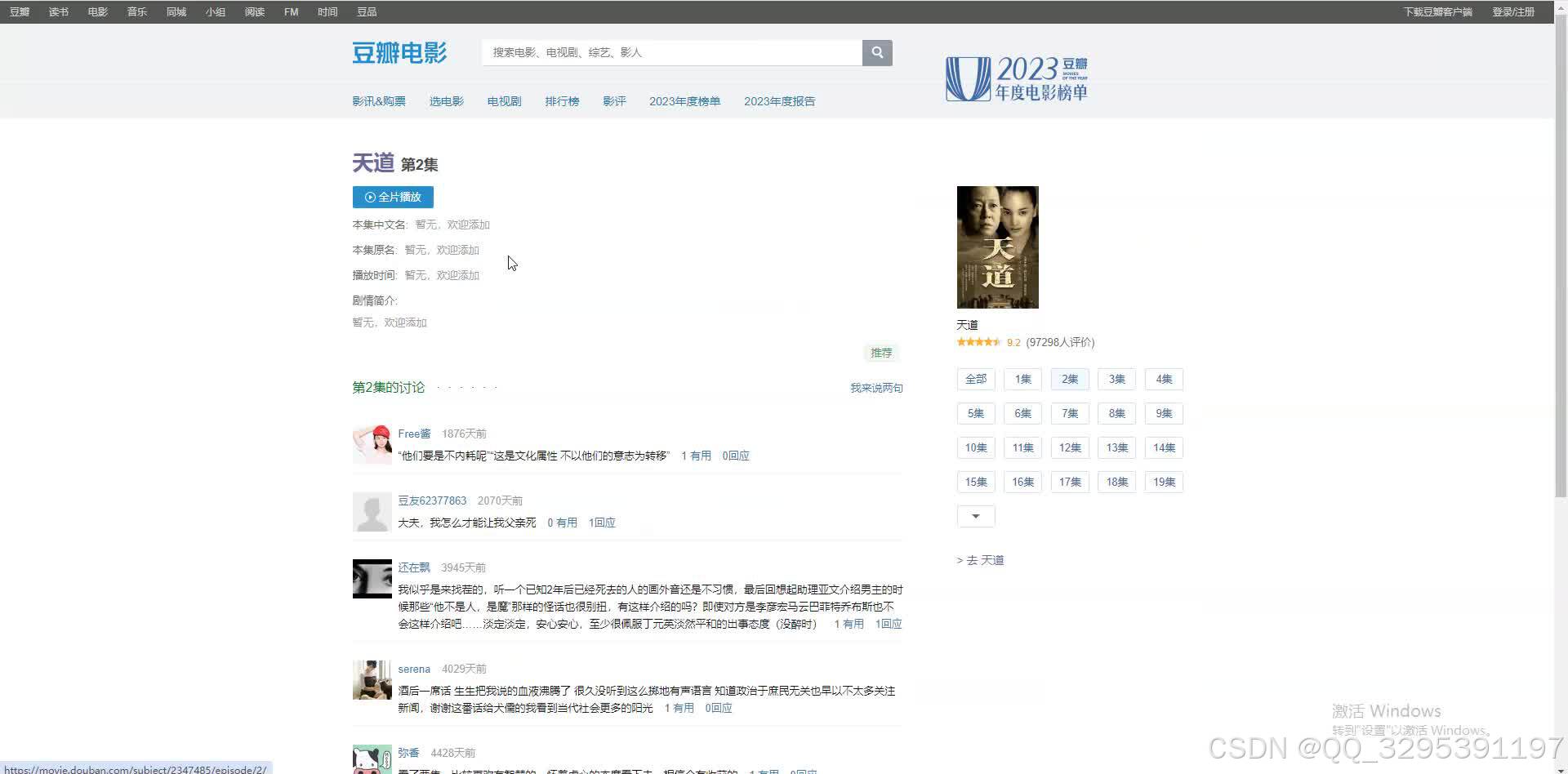Go to 小组 in top bar
Screen dimensions: 1568x774
point(216,11)
